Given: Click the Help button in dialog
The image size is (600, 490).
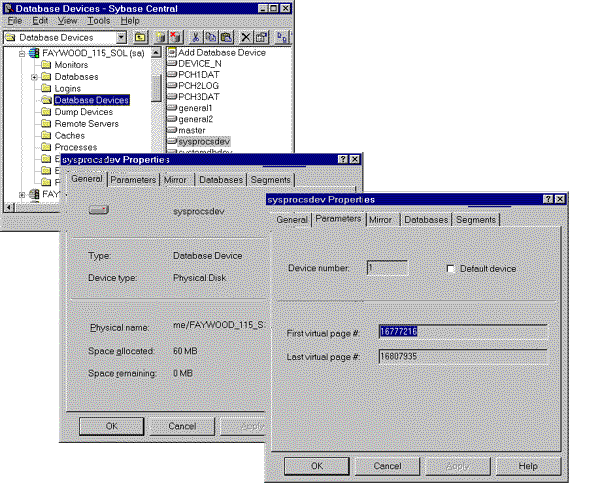Looking at the screenshot, I should pos(528,466).
